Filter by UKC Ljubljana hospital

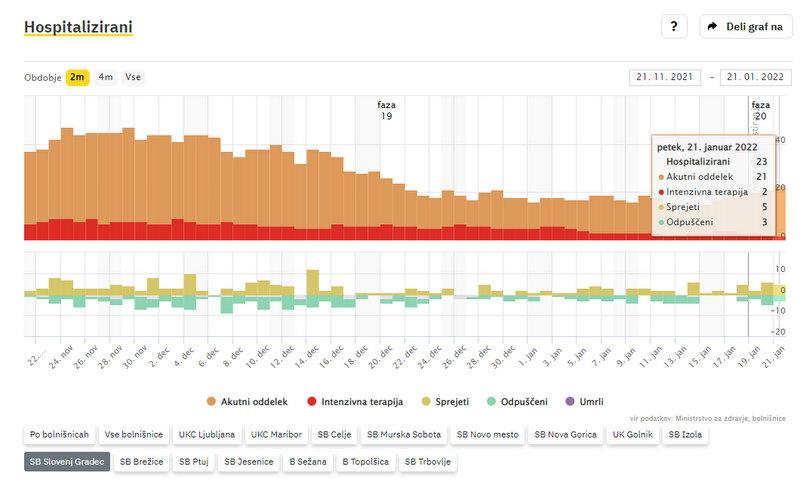207,435
